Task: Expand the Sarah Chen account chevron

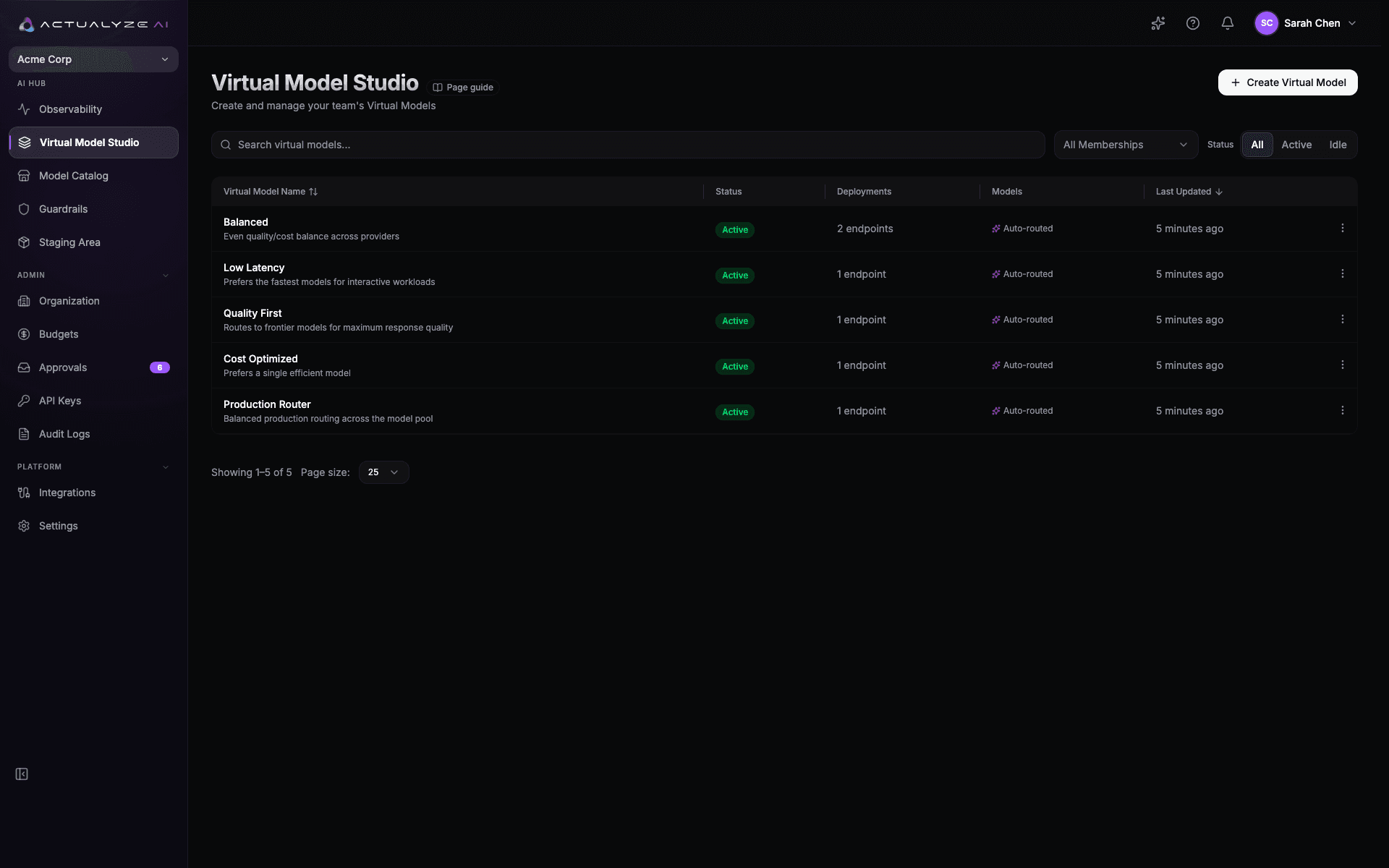Action: [x=1352, y=23]
